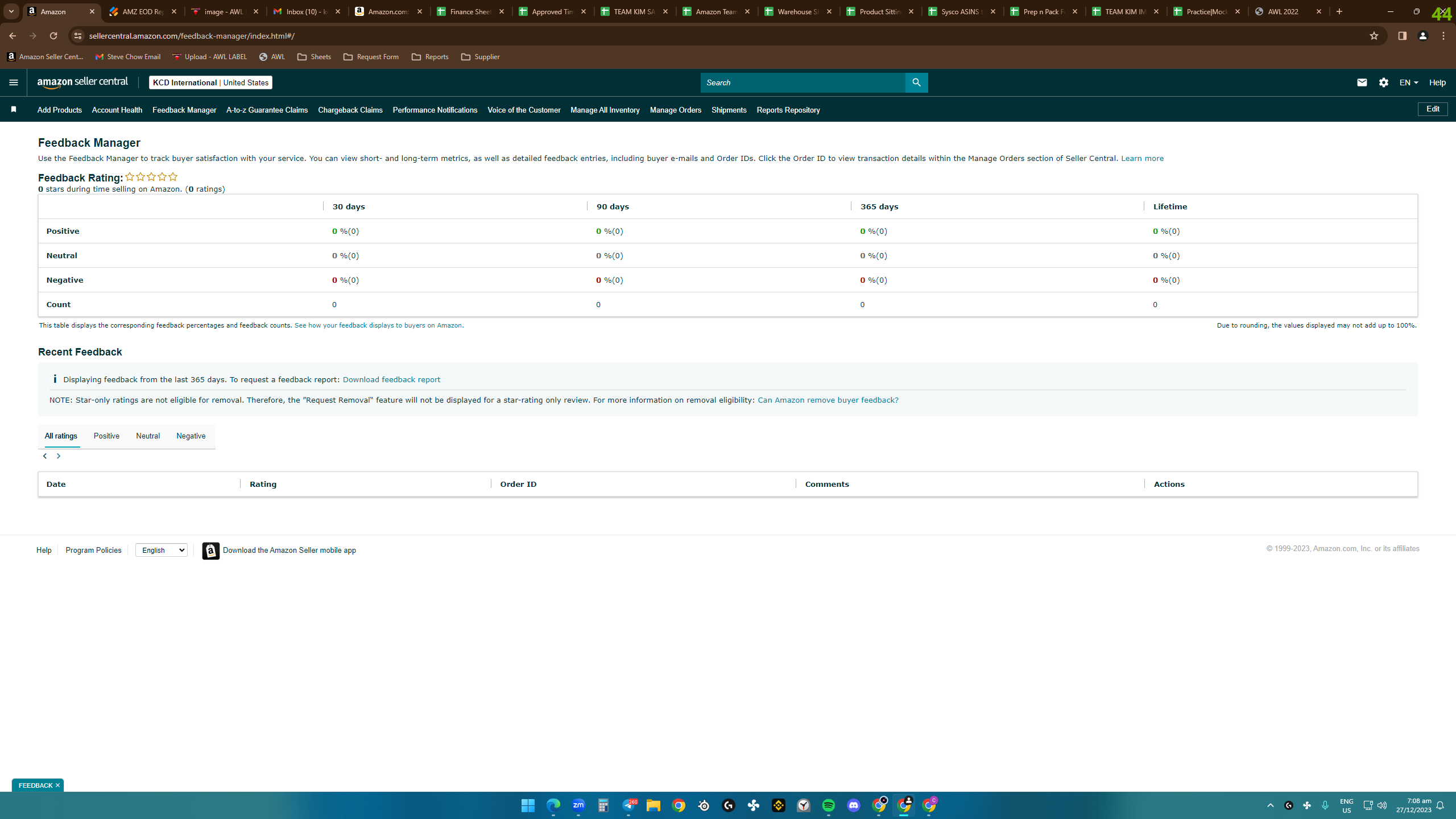Open Windows notifications bell
Image resolution: width=1456 pixels, height=819 pixels.
(1440, 805)
